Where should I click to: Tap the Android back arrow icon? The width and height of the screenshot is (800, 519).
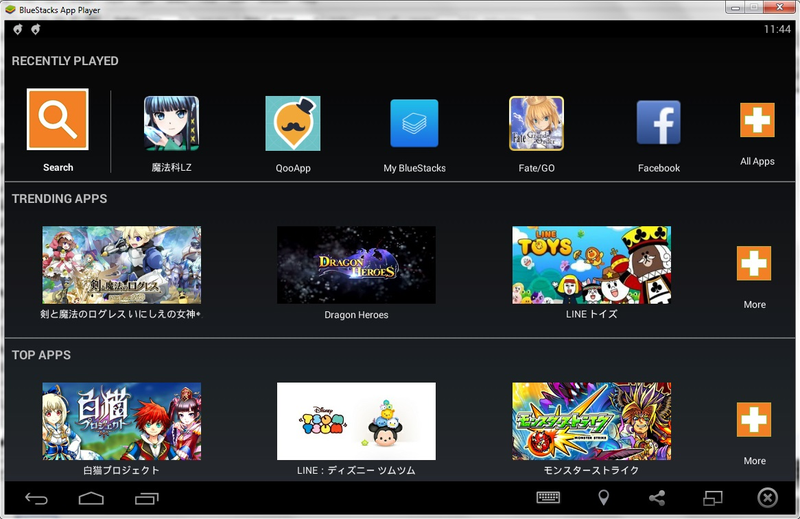[36, 498]
